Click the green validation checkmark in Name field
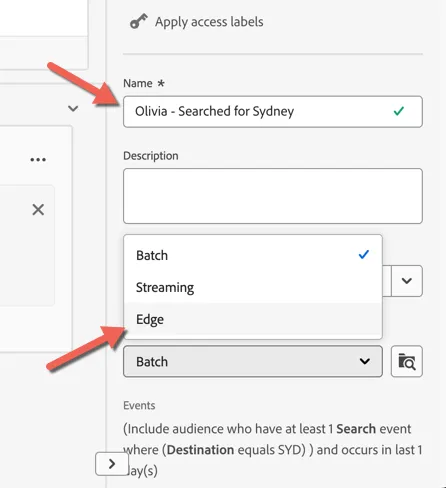The width and height of the screenshot is (446, 488). coord(399,111)
